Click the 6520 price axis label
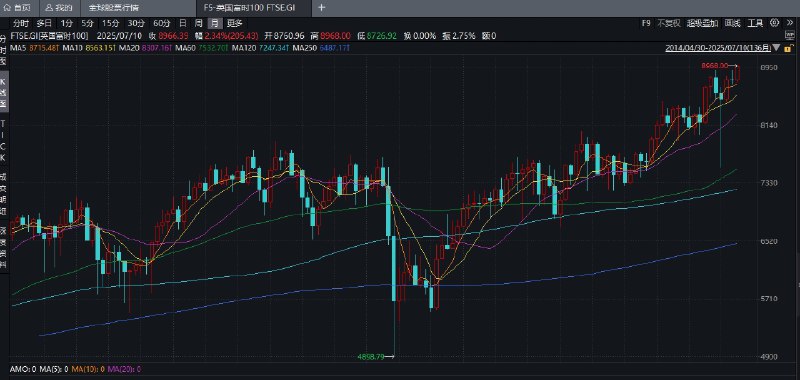Viewport: 800px width, 380px height. tap(769, 241)
